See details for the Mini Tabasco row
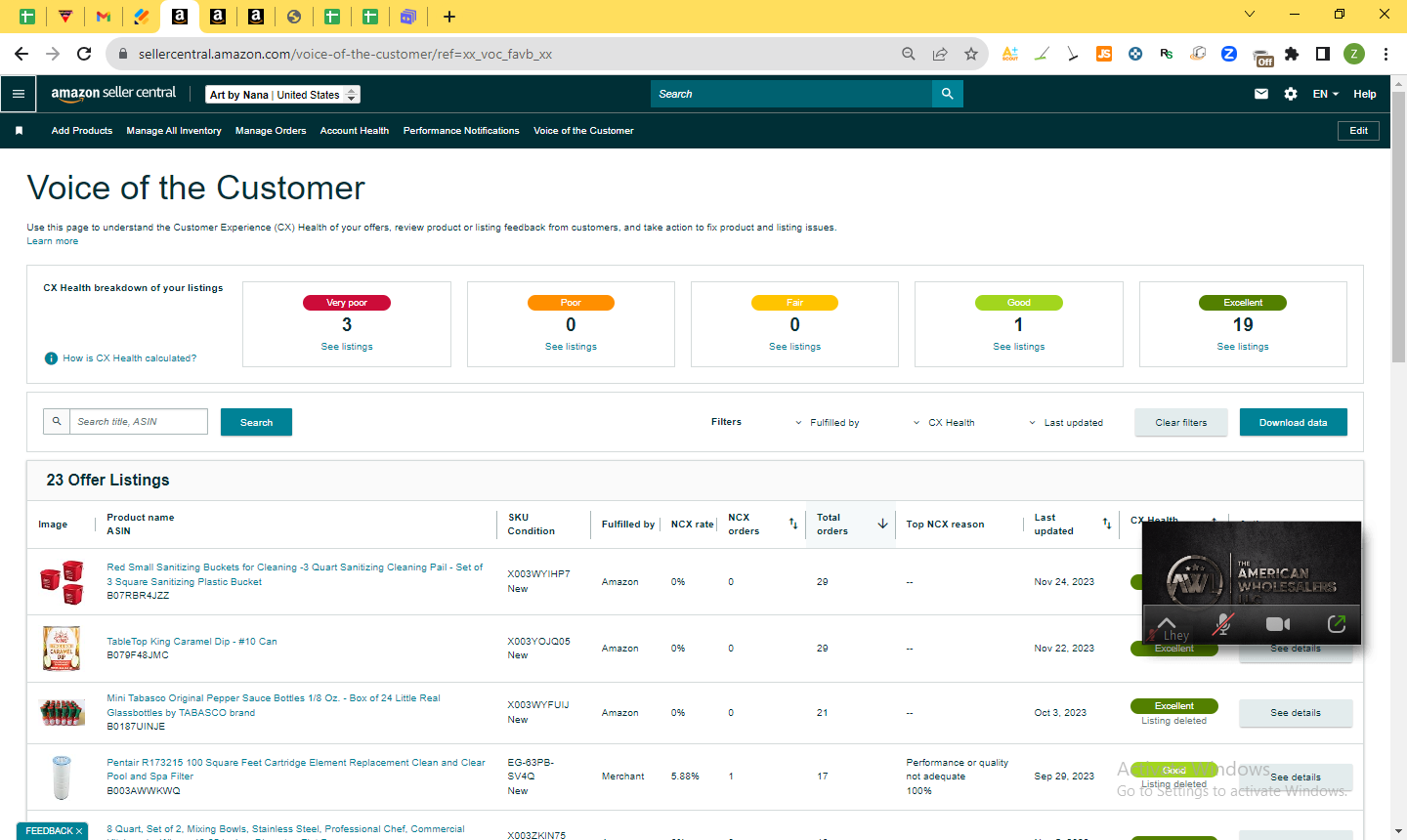Image resolution: width=1407 pixels, height=840 pixels. 1296,713
